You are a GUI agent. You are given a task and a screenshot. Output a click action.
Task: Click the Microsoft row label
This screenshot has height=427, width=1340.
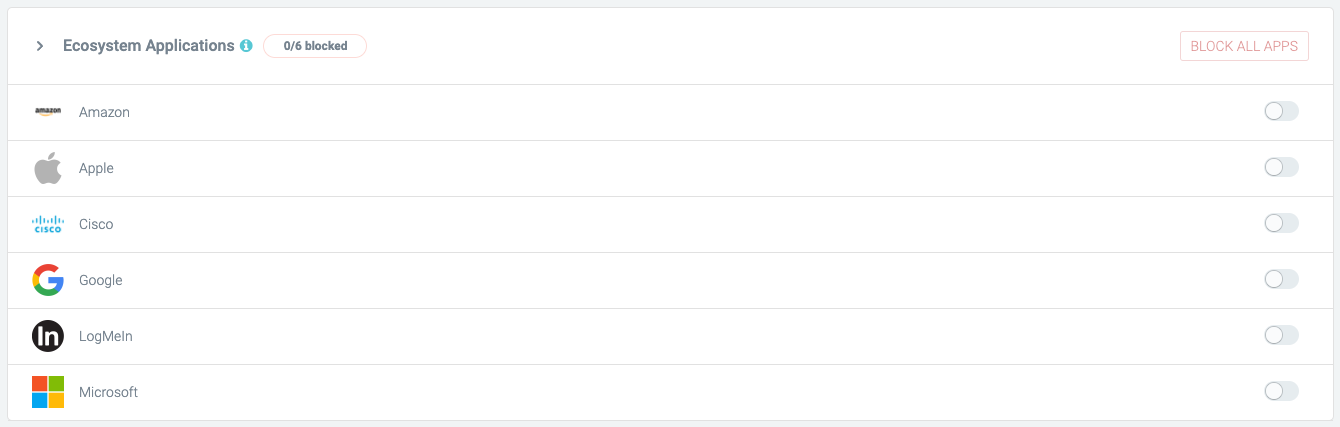[x=108, y=392]
